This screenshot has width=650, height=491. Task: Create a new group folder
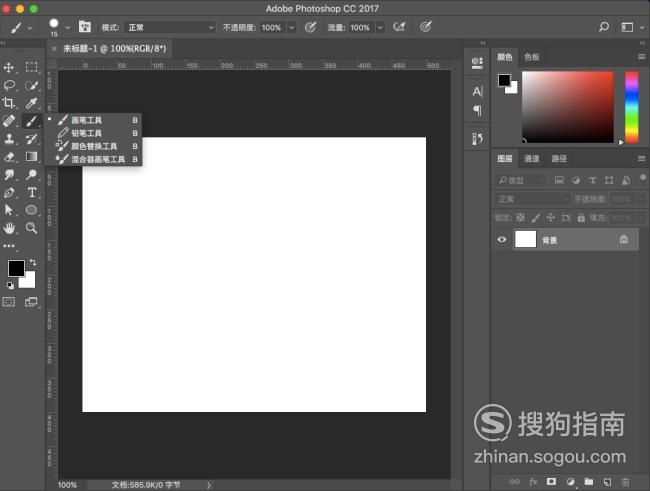click(x=589, y=481)
